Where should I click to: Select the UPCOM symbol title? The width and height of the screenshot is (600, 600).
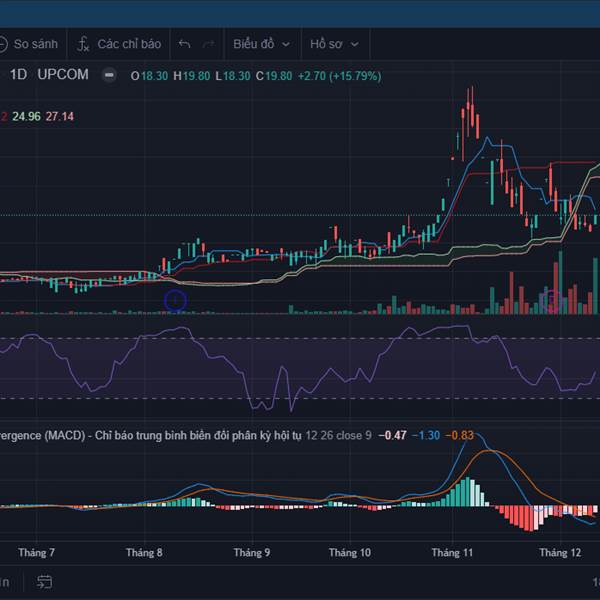[63, 75]
